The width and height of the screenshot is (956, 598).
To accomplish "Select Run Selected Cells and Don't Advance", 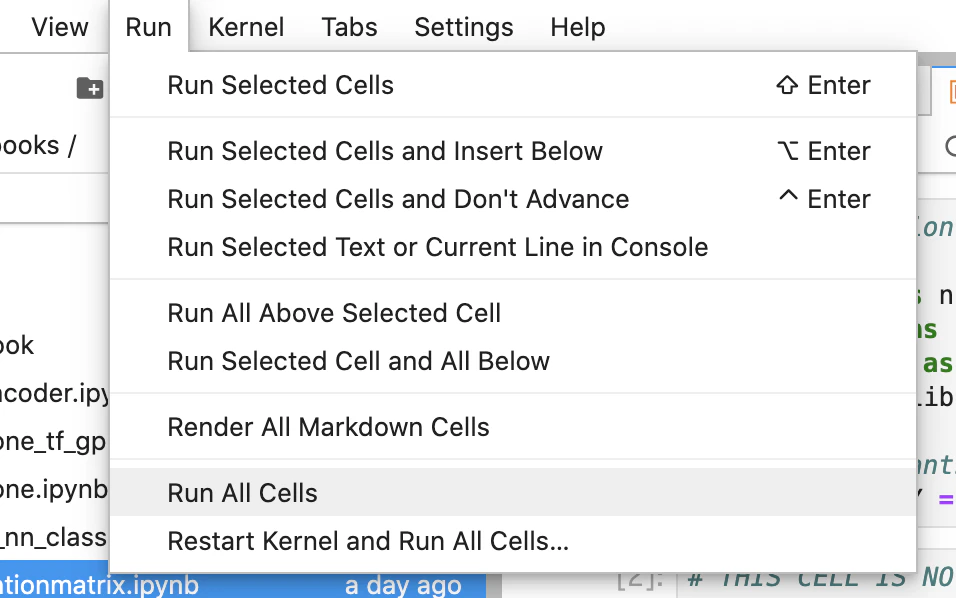I will click(x=513, y=199).
